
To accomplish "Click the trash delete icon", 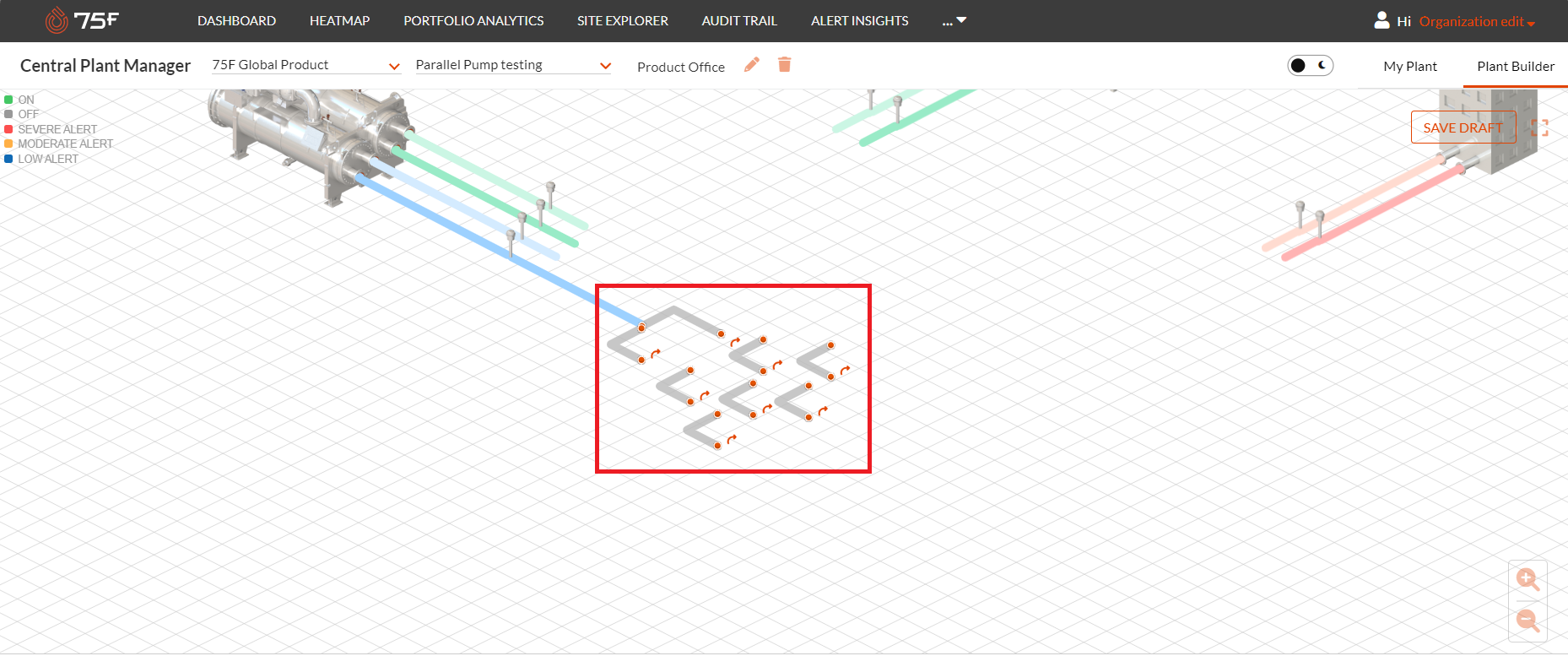I will (x=784, y=65).
